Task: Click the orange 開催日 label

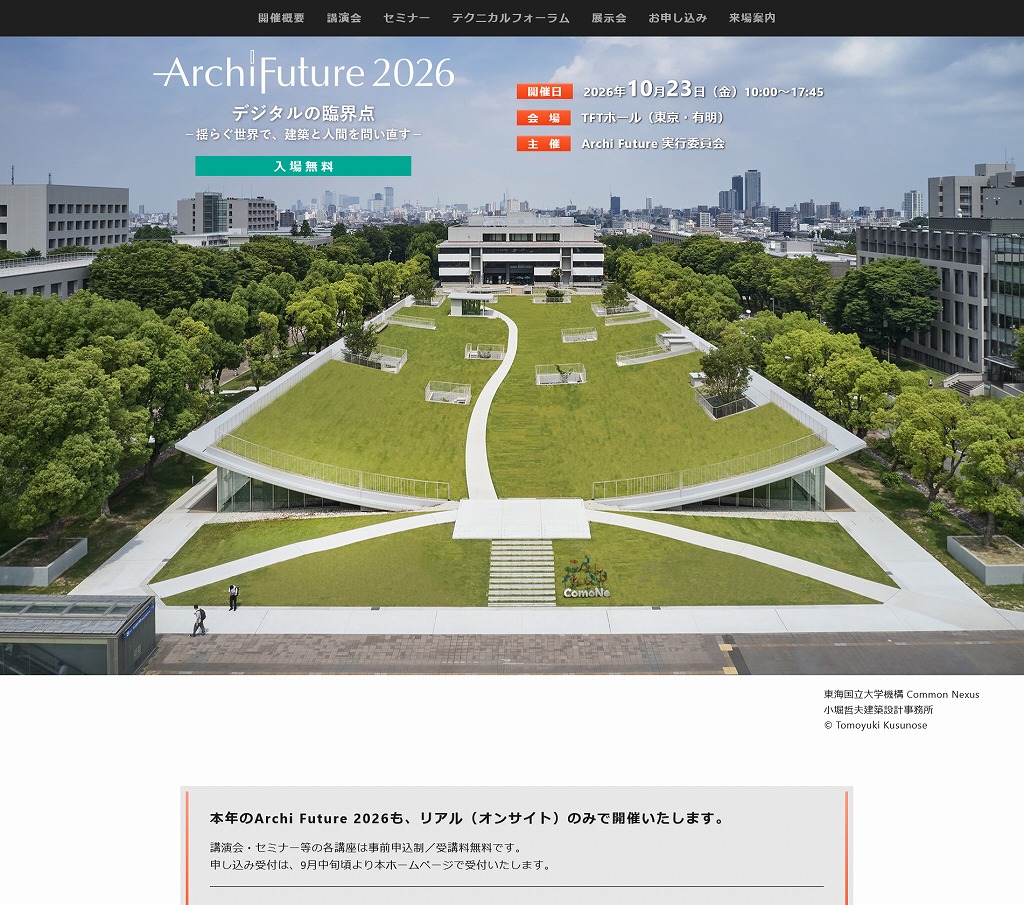Action: [x=545, y=91]
